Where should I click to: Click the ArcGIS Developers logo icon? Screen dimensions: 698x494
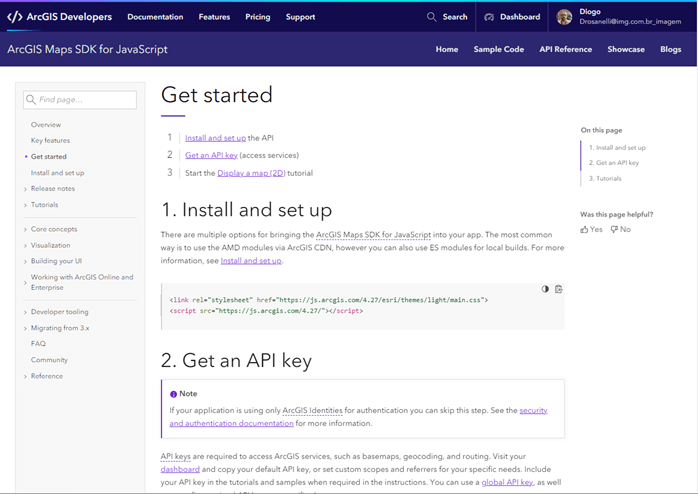pos(15,17)
